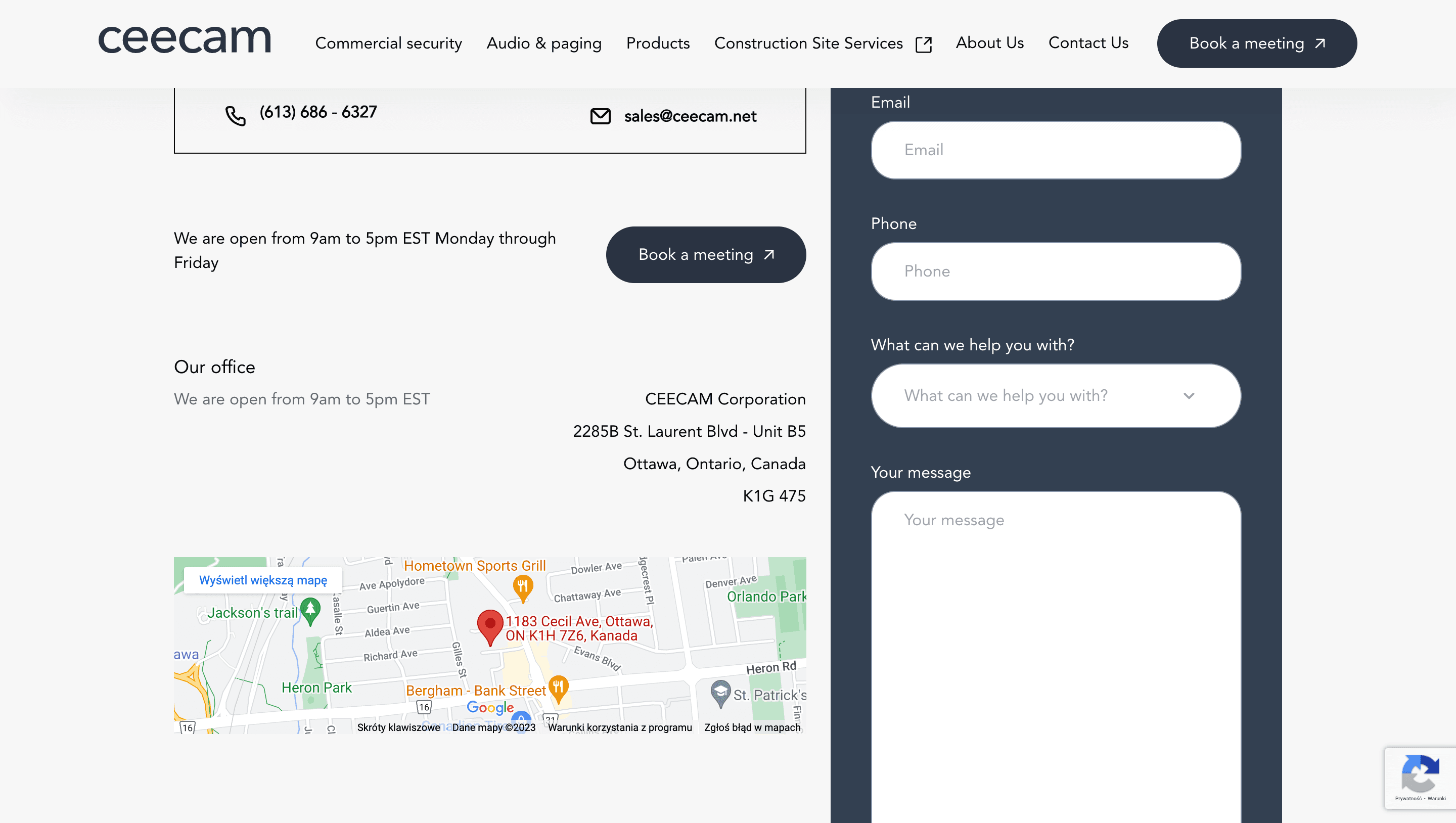Click the 'Our office' heading

pyautogui.click(x=214, y=368)
